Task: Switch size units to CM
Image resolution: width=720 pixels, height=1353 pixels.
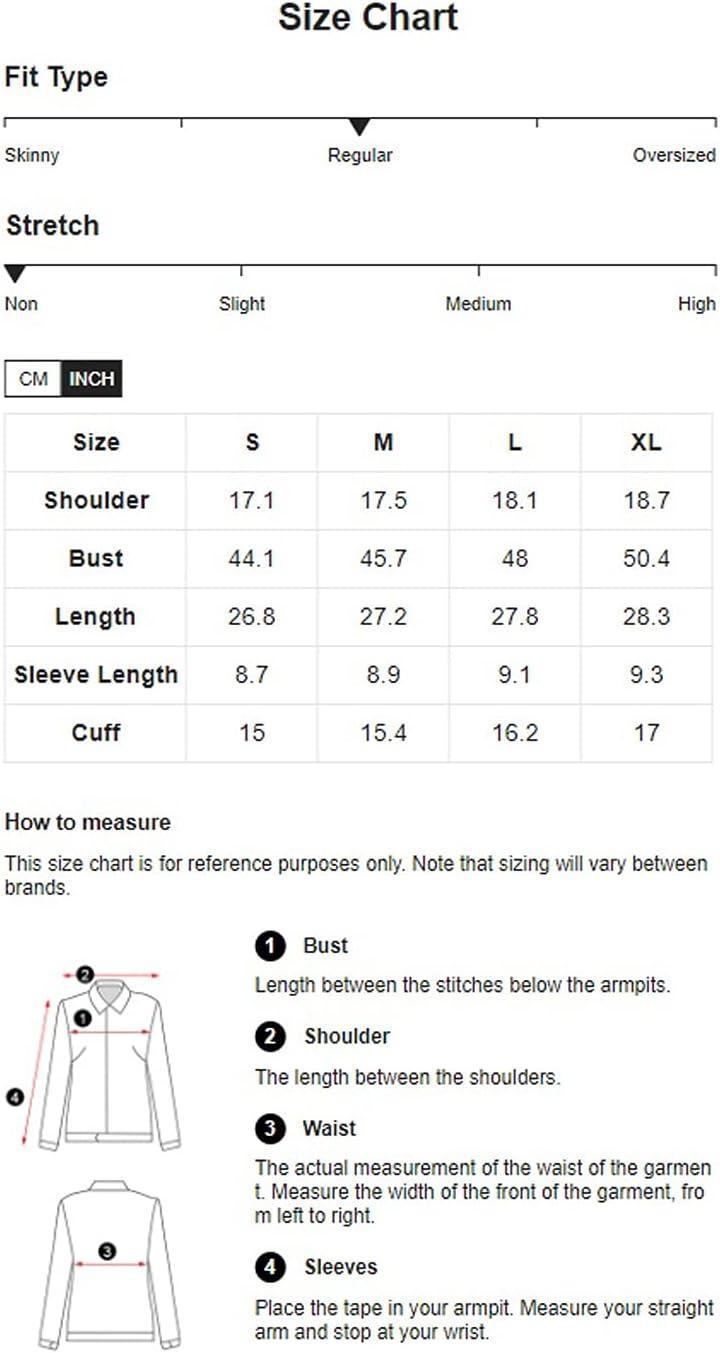Action: coord(33,379)
